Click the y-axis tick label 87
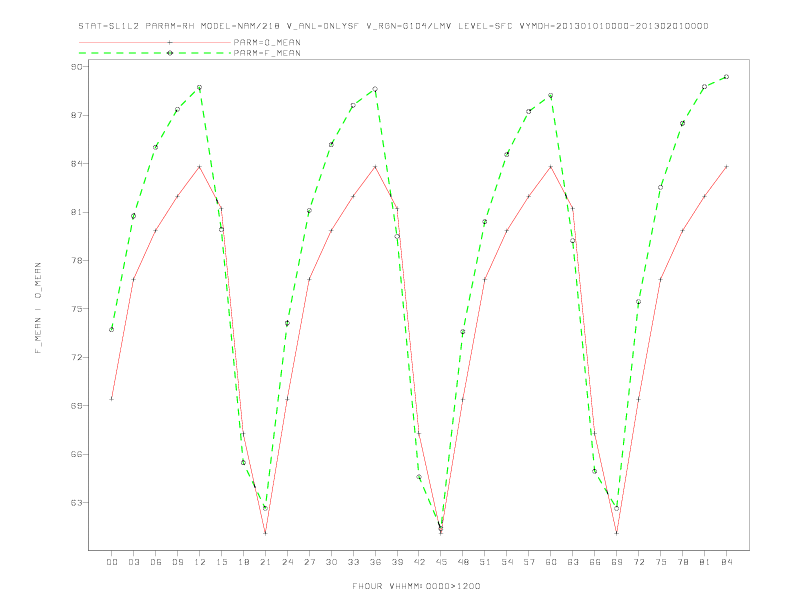792x612 pixels. click(79, 115)
